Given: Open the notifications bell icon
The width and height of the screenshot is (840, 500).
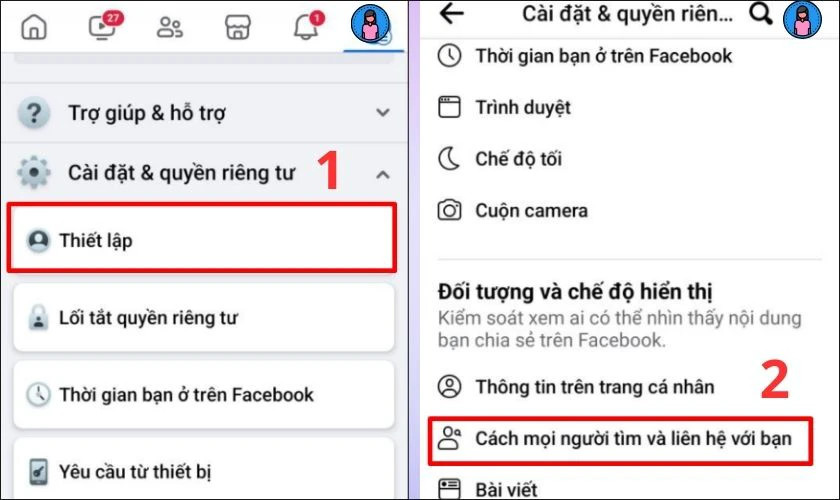Looking at the screenshot, I should click(x=307, y=26).
